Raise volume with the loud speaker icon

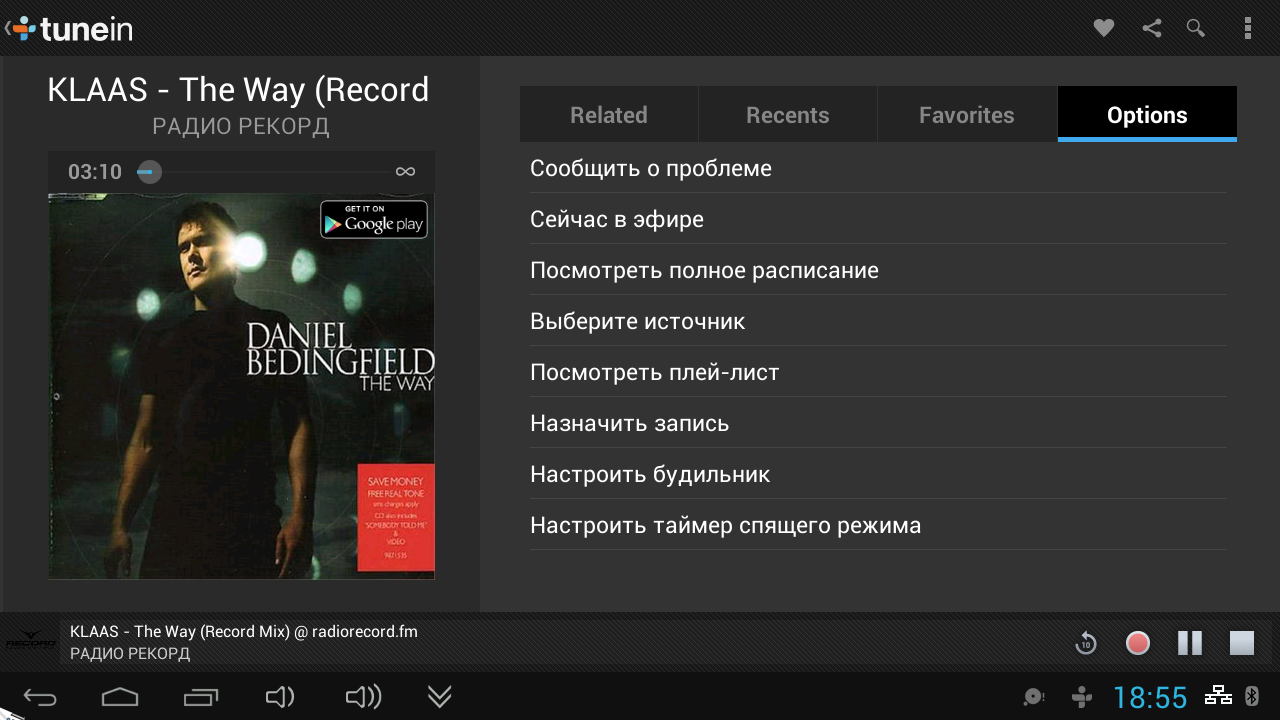point(362,697)
